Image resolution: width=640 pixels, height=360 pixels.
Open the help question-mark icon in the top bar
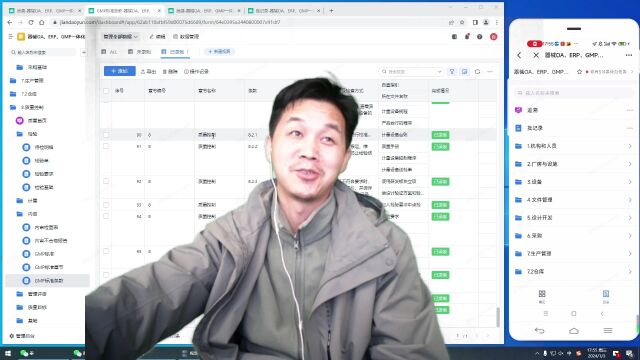tap(480, 37)
